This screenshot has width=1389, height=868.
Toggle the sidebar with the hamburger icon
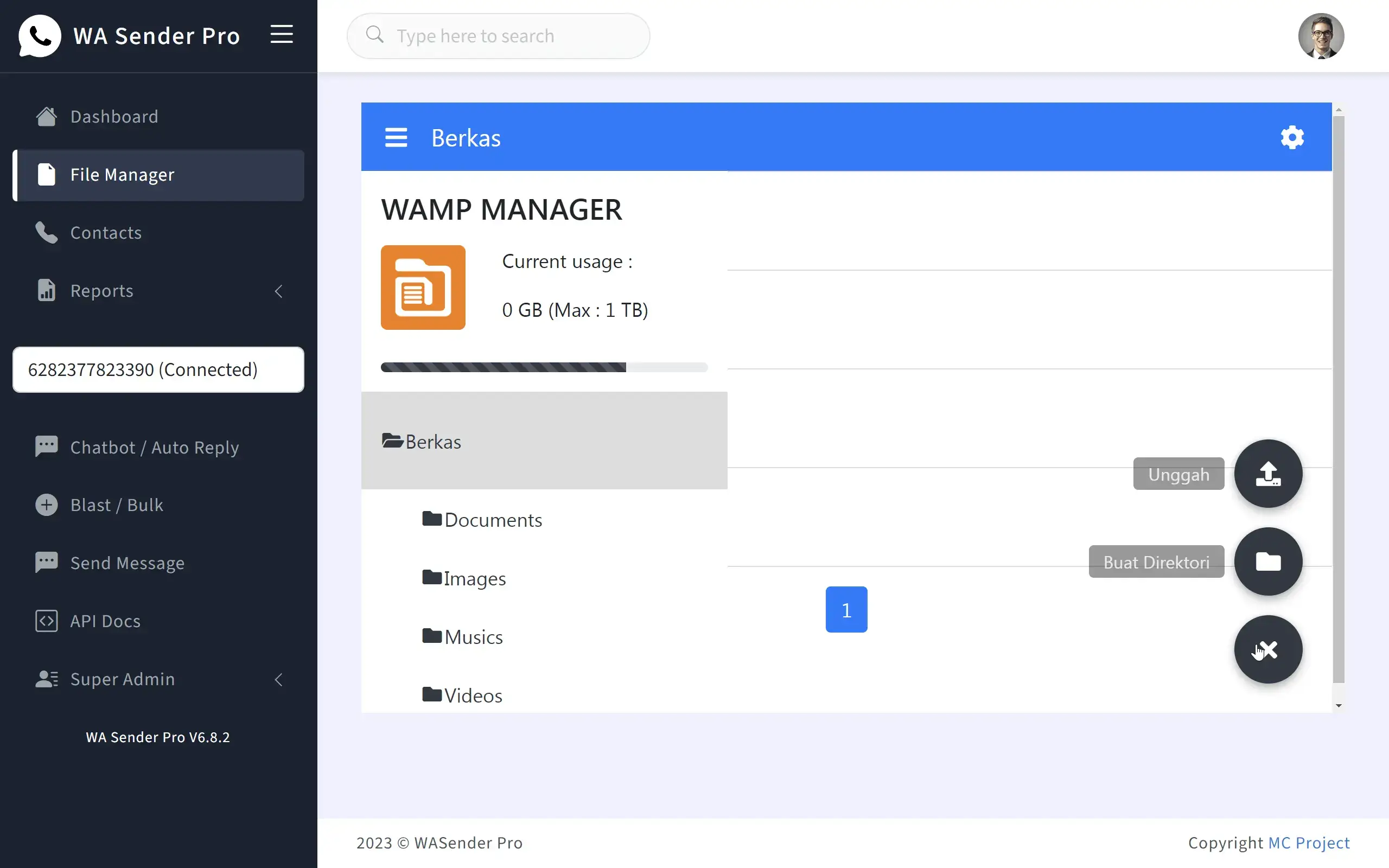tap(281, 34)
